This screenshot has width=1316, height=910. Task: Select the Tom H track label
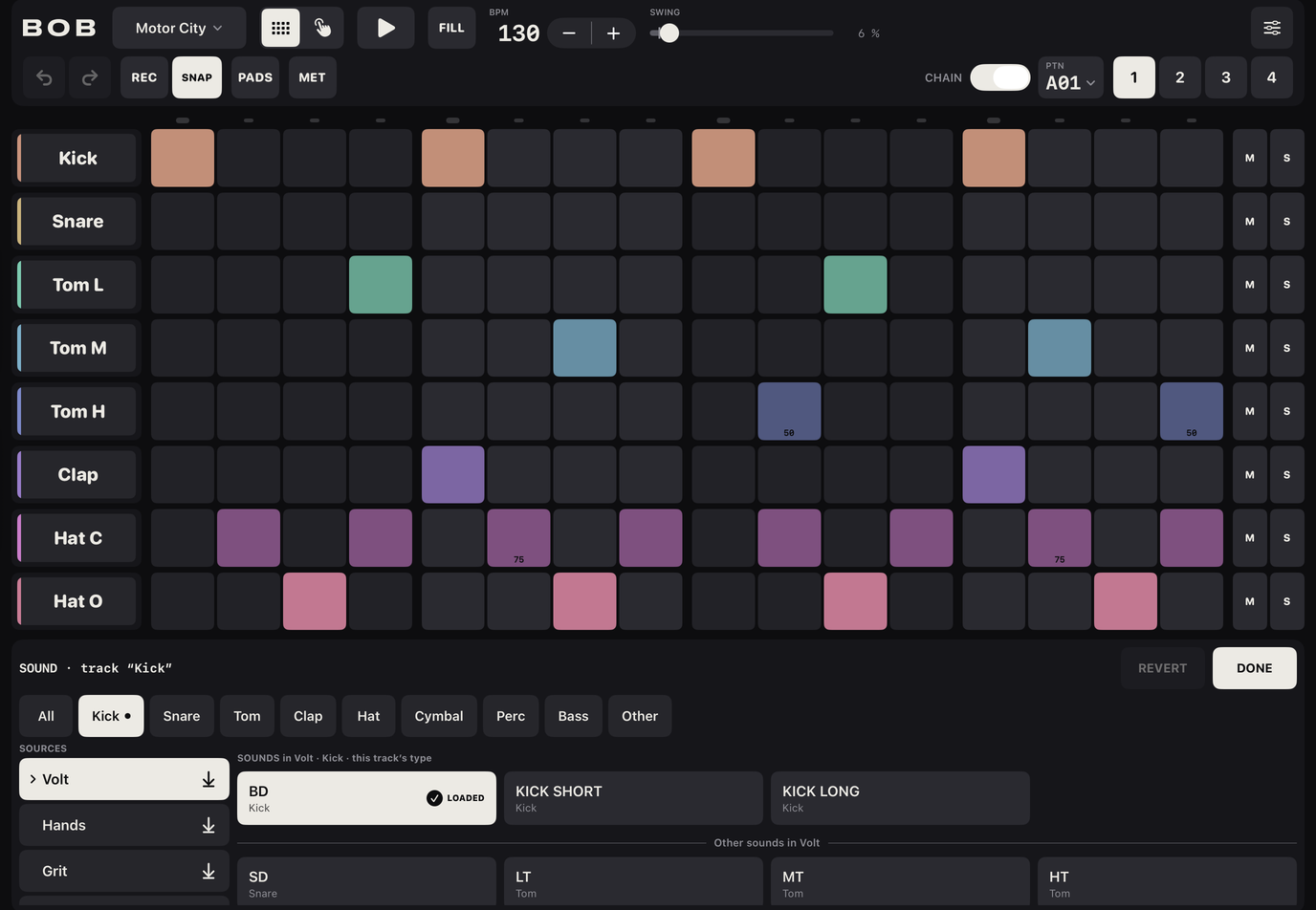[x=77, y=411]
